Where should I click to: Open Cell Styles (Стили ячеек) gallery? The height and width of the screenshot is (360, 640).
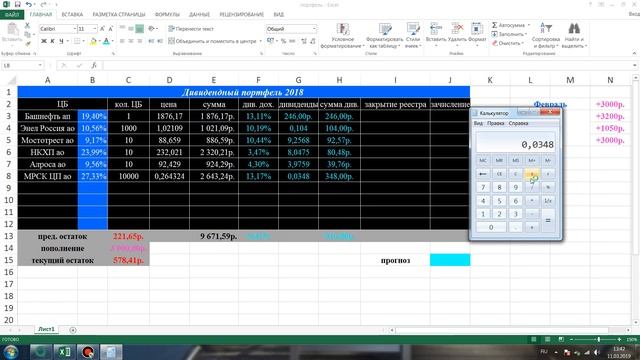click(x=413, y=29)
